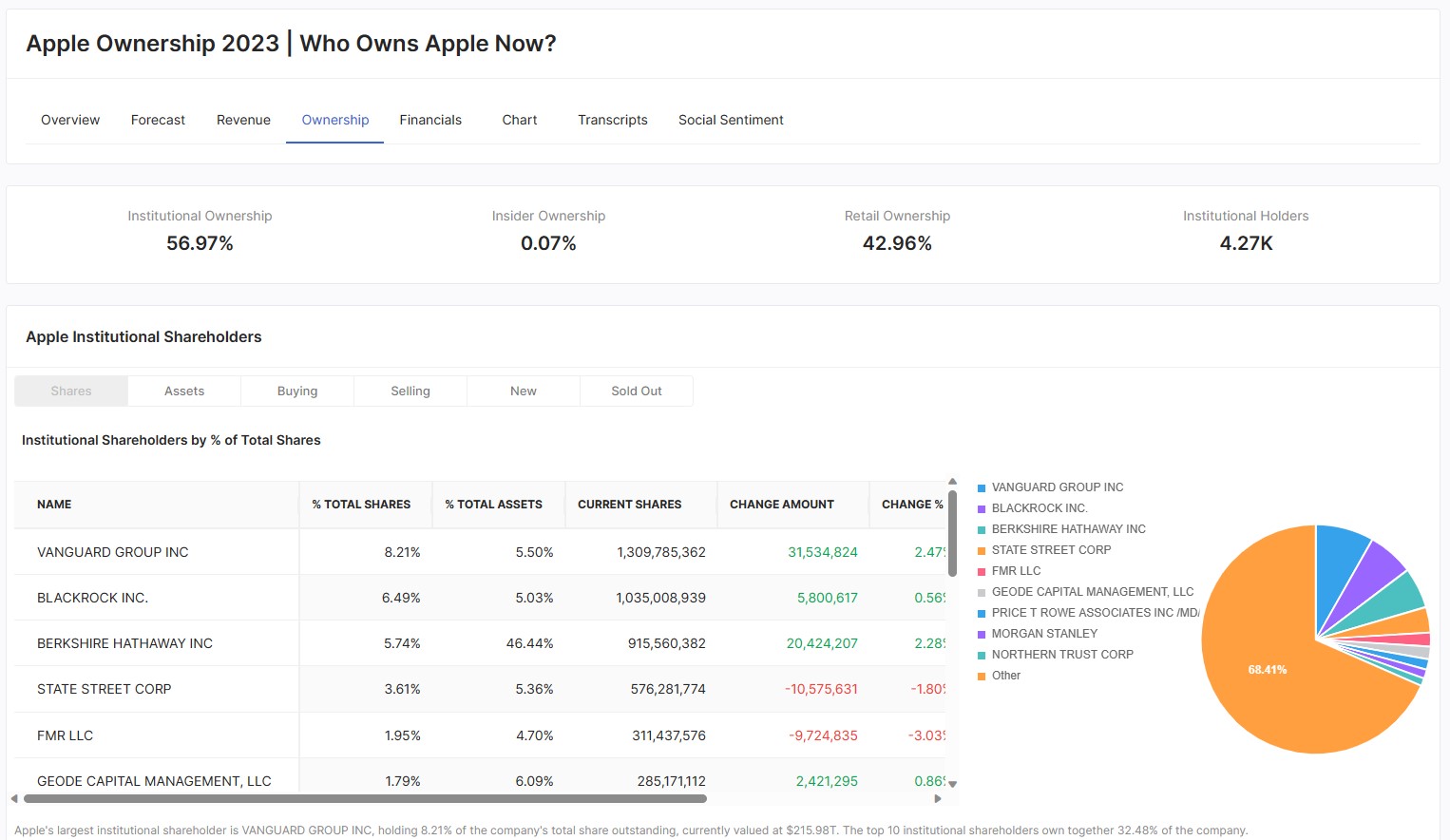
Task: Select the Shares filter button
Action: [x=71, y=391]
